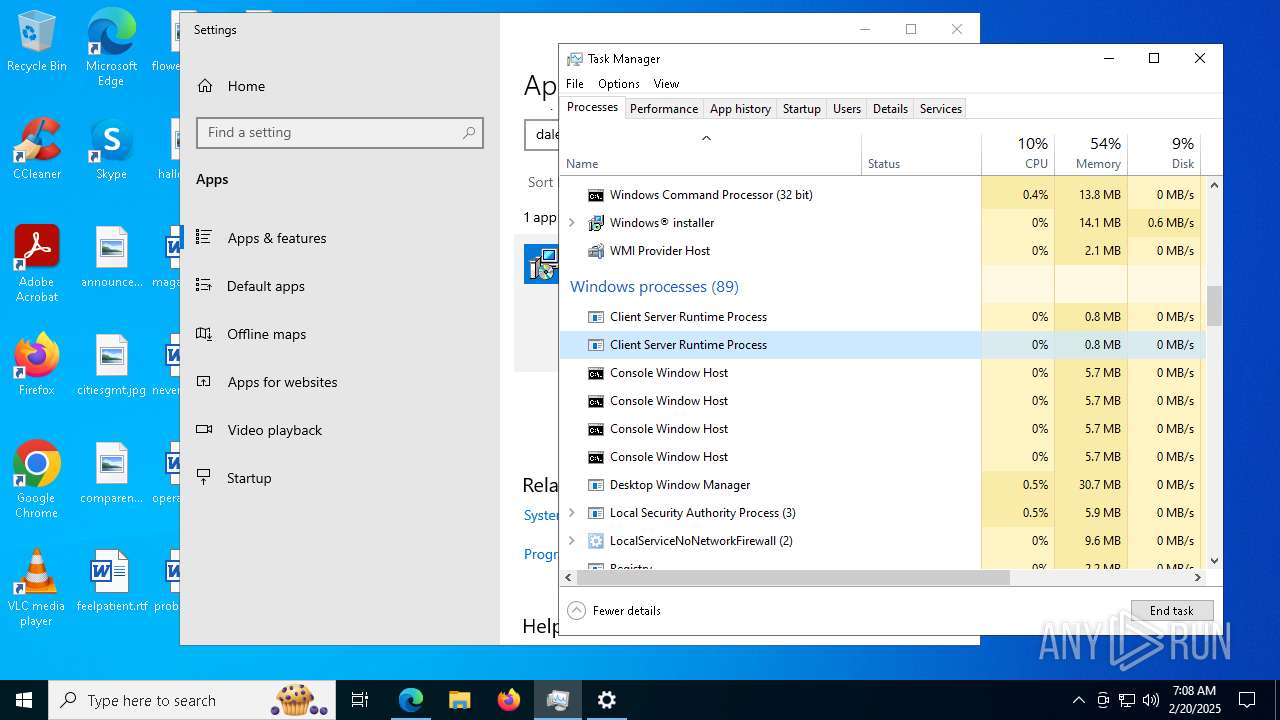Image resolution: width=1280 pixels, height=720 pixels.
Task: Switch to the Users tab
Action: point(847,109)
